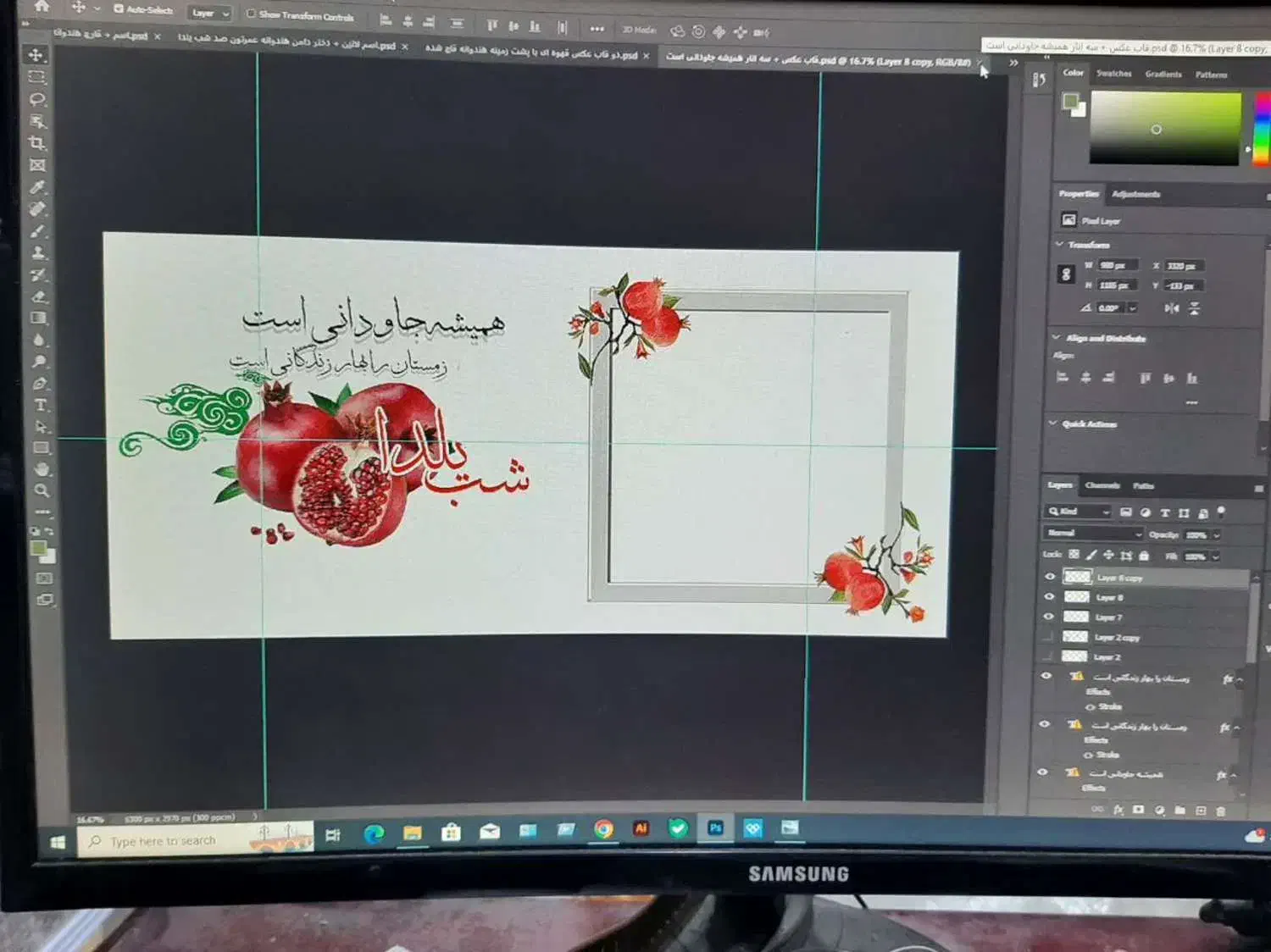
Task: Choose the Lasso tool
Action: (36, 99)
